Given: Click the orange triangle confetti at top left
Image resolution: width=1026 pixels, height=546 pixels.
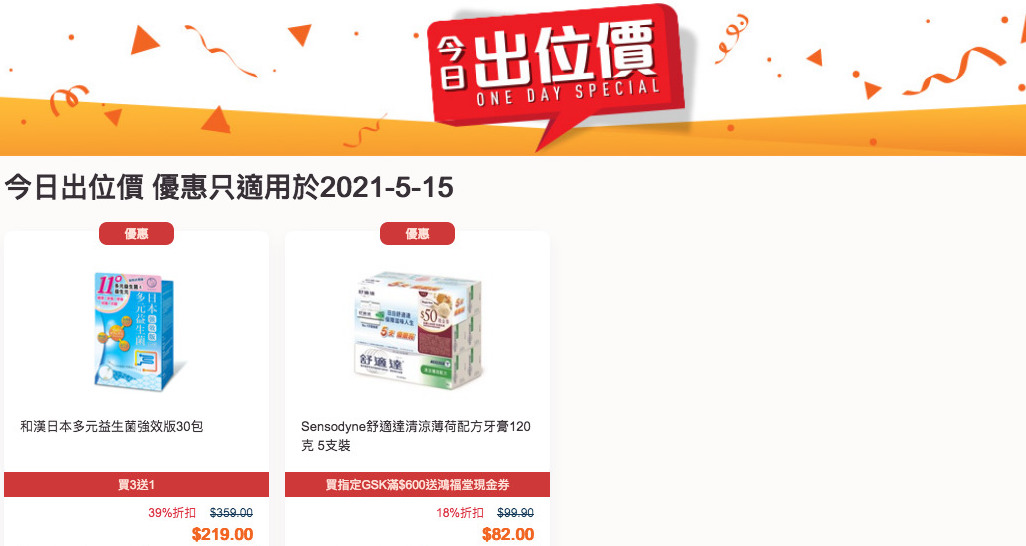Looking at the screenshot, I should (143, 39).
